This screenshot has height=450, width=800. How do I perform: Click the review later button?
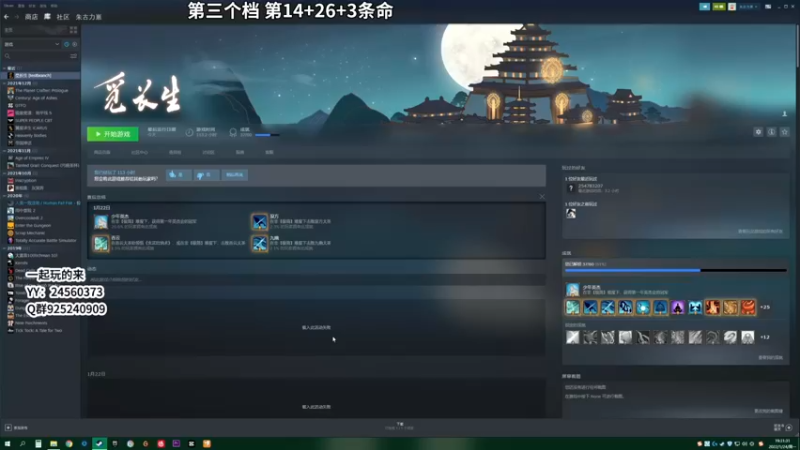235,174
